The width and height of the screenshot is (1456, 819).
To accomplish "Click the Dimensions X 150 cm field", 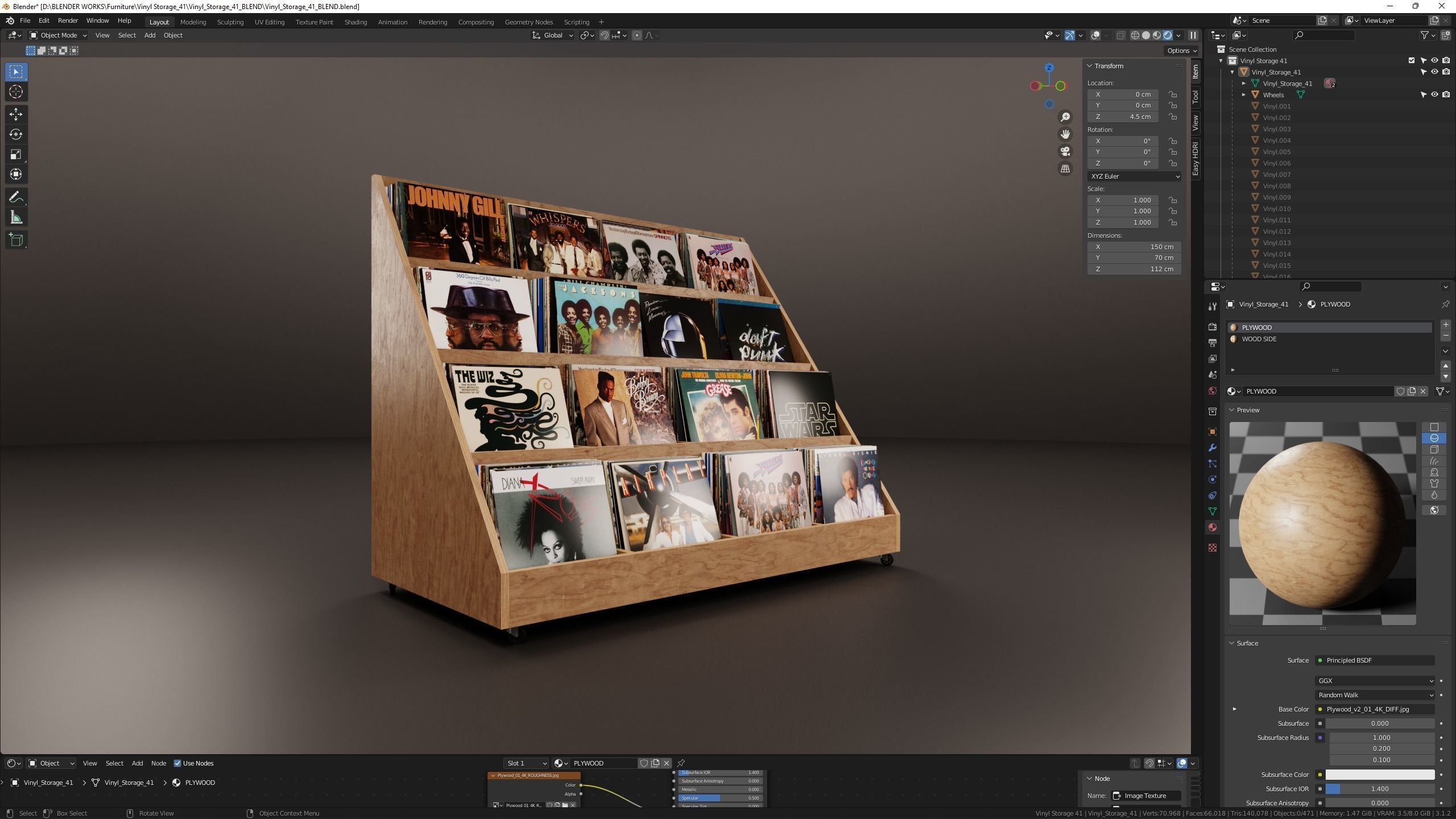I will click(1134, 247).
